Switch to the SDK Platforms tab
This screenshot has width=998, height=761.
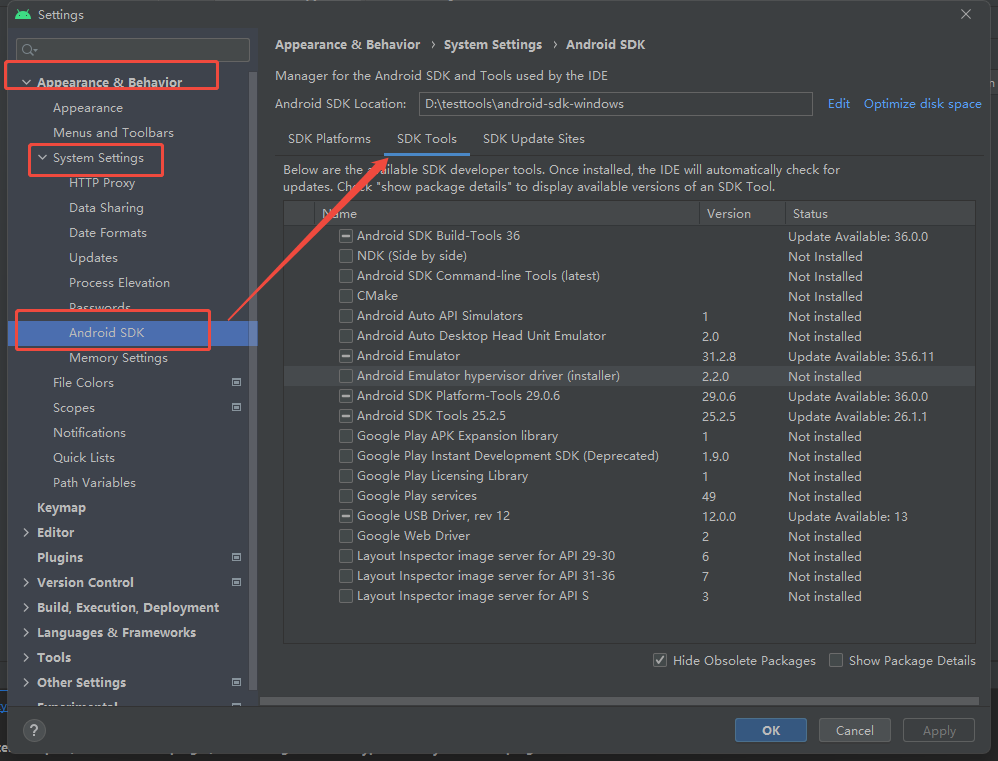(329, 139)
